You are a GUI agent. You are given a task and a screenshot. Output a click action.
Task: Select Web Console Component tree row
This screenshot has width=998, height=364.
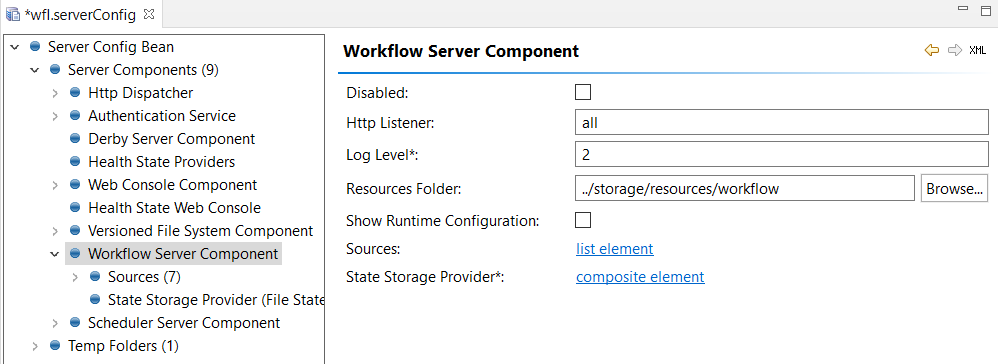pos(172,185)
